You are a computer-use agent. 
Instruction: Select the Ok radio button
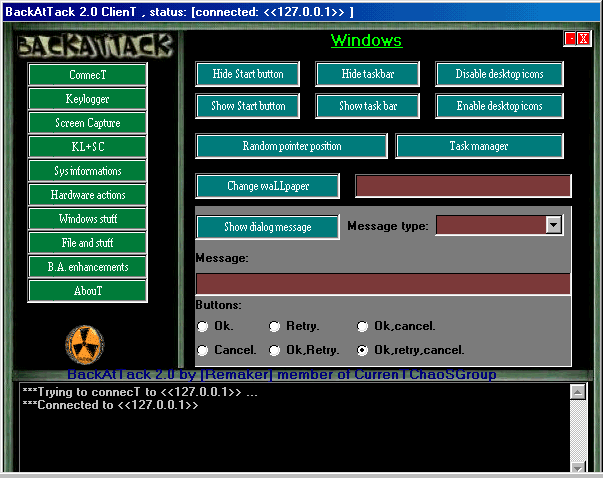[203, 326]
